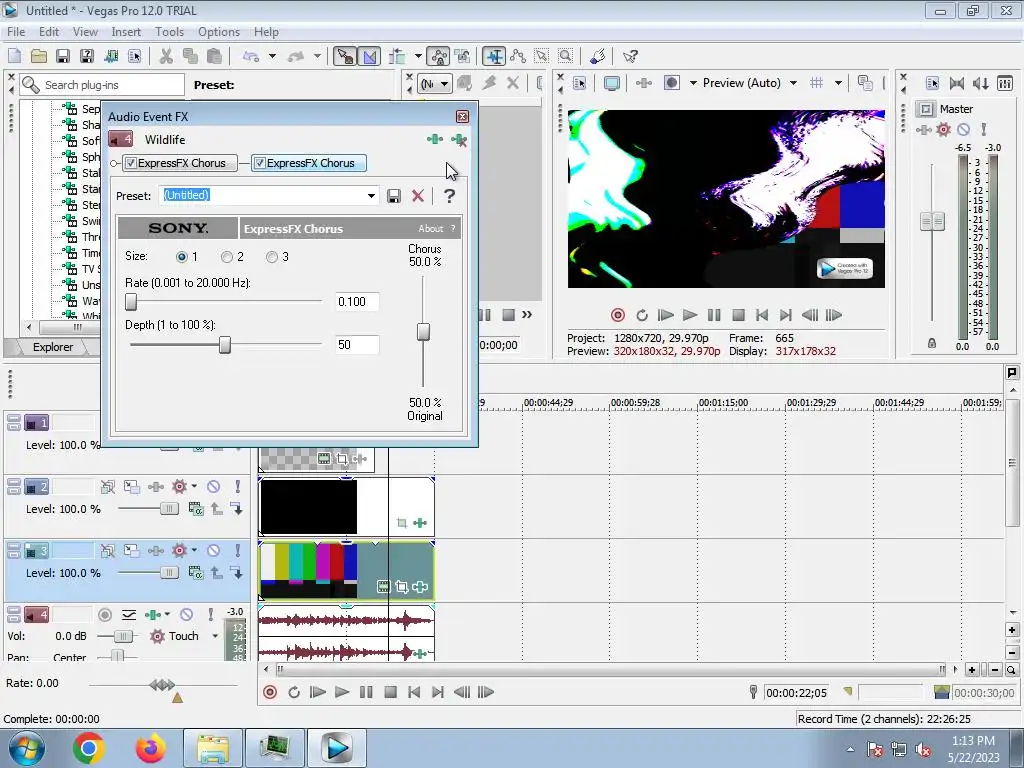Open the Tools menu

[x=169, y=32]
